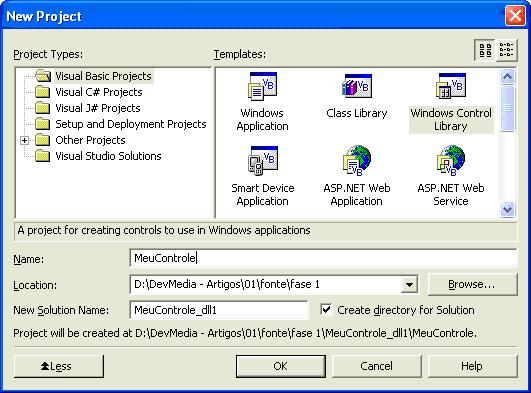531x393 pixels.
Task: Click the templates scroll up arrow
Action: tap(507, 76)
